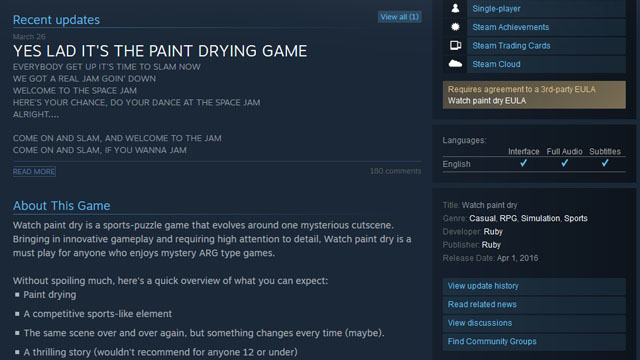Screen dimensions: 640x360
Task: Click the Title: Watch paint dry text
Action: (x=480, y=205)
